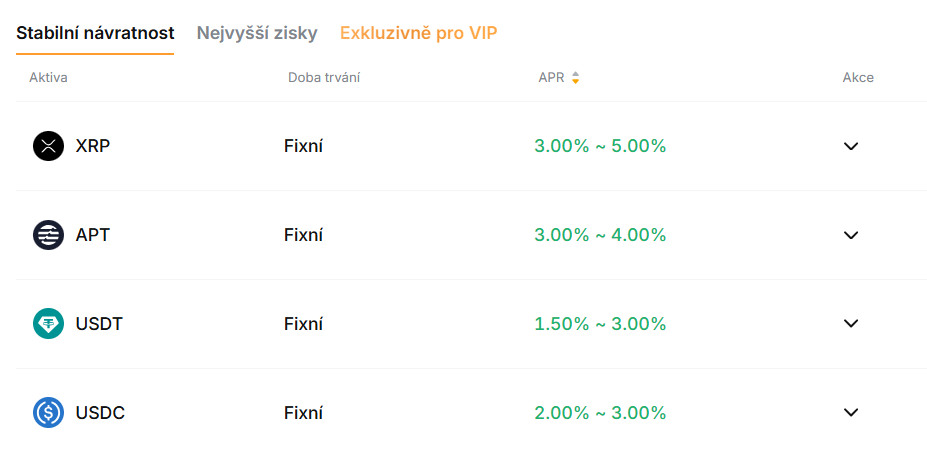Click the Aktiva column header
The width and height of the screenshot is (927, 450).
pos(48,78)
